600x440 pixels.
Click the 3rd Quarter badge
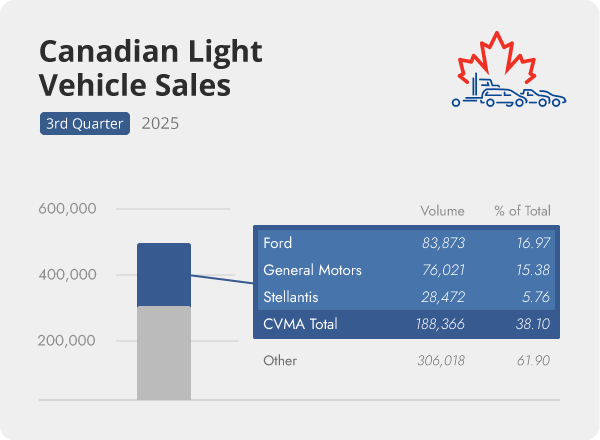click(84, 124)
